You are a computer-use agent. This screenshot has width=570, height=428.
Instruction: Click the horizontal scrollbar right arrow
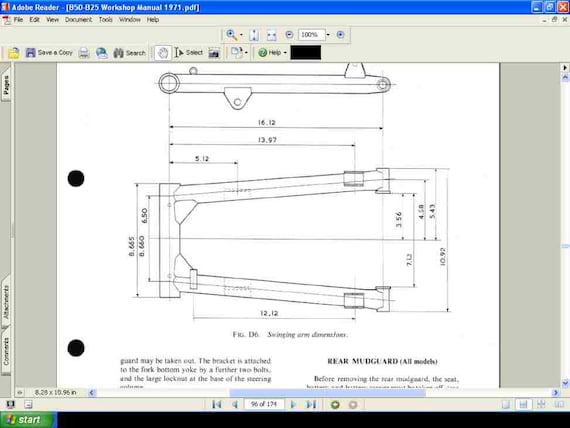pos(555,393)
